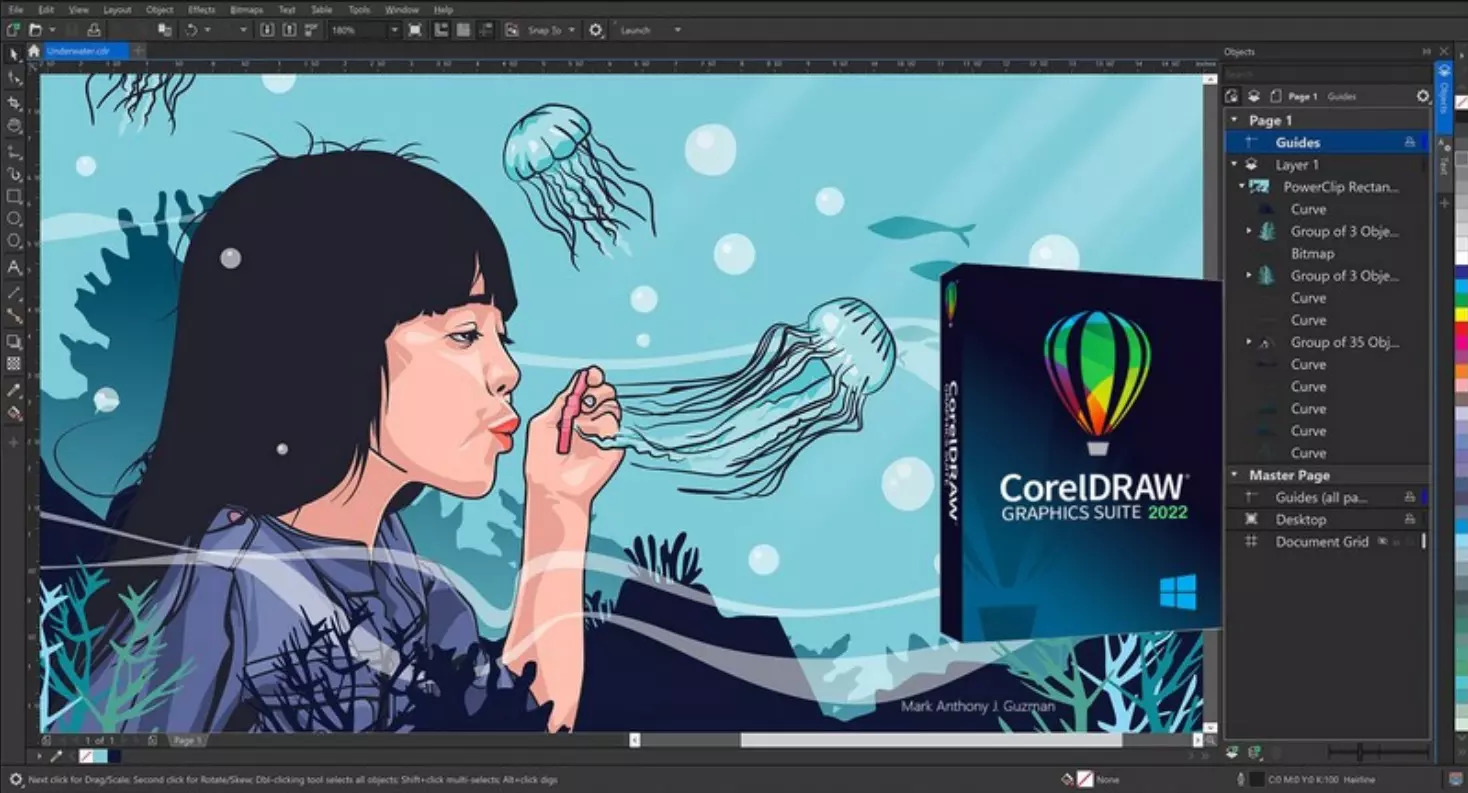
Task: Collapse the PowerClip Rectangle node
Action: click(x=1241, y=186)
